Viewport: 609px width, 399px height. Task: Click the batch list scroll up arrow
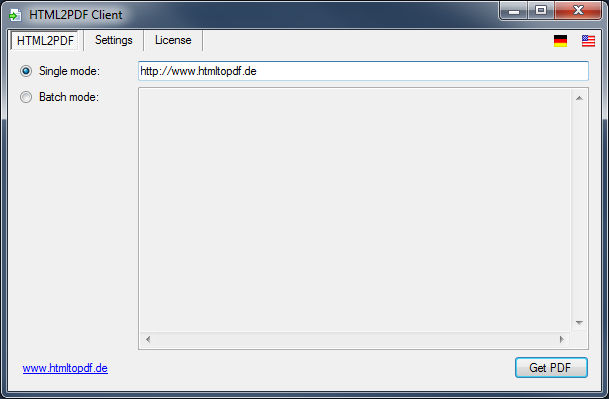pos(579,98)
